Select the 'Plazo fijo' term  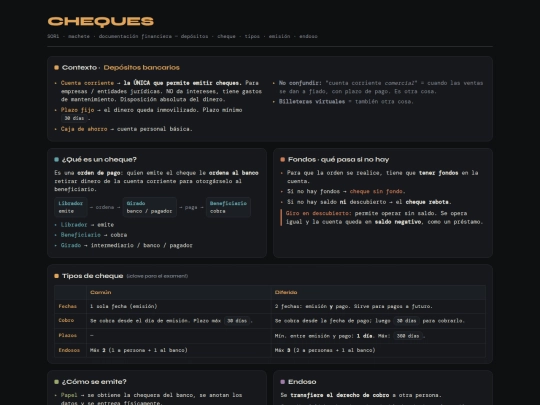[x=77, y=110]
